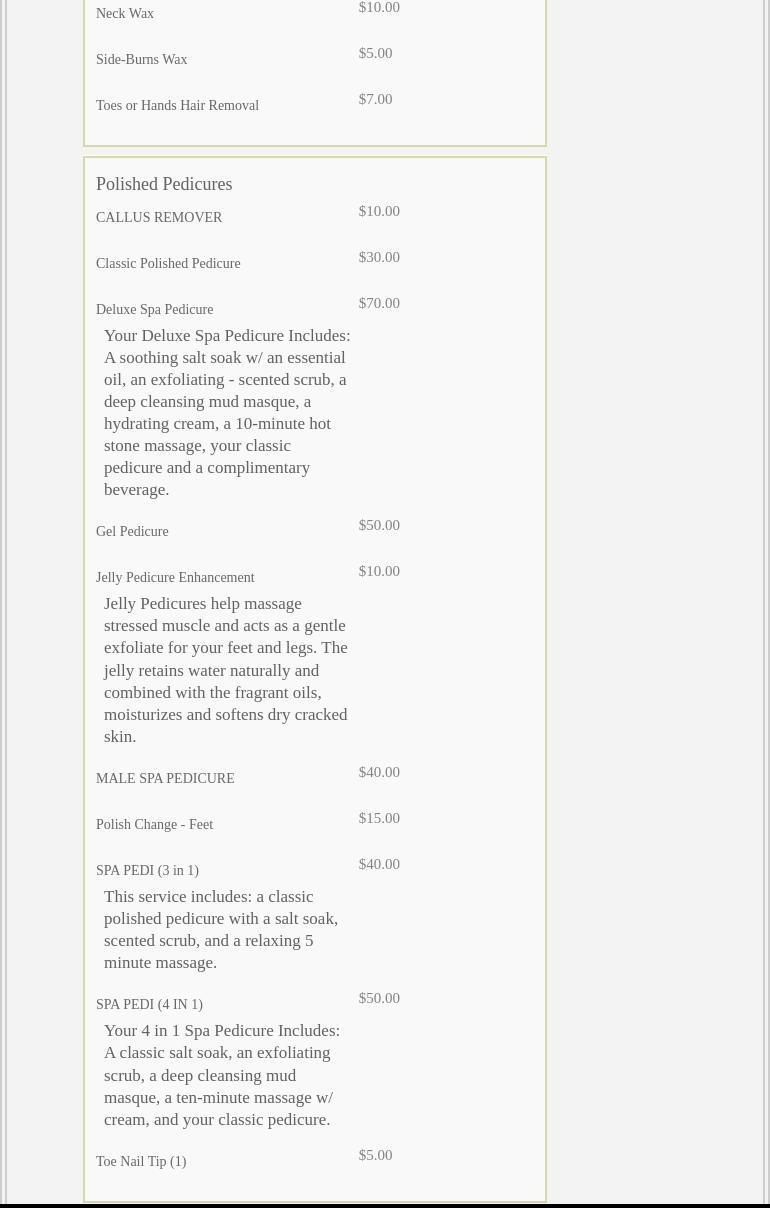Viewport: 770px width, 1208px height.
Task: Select the Side-Burns Wax service
Action: [141, 60]
